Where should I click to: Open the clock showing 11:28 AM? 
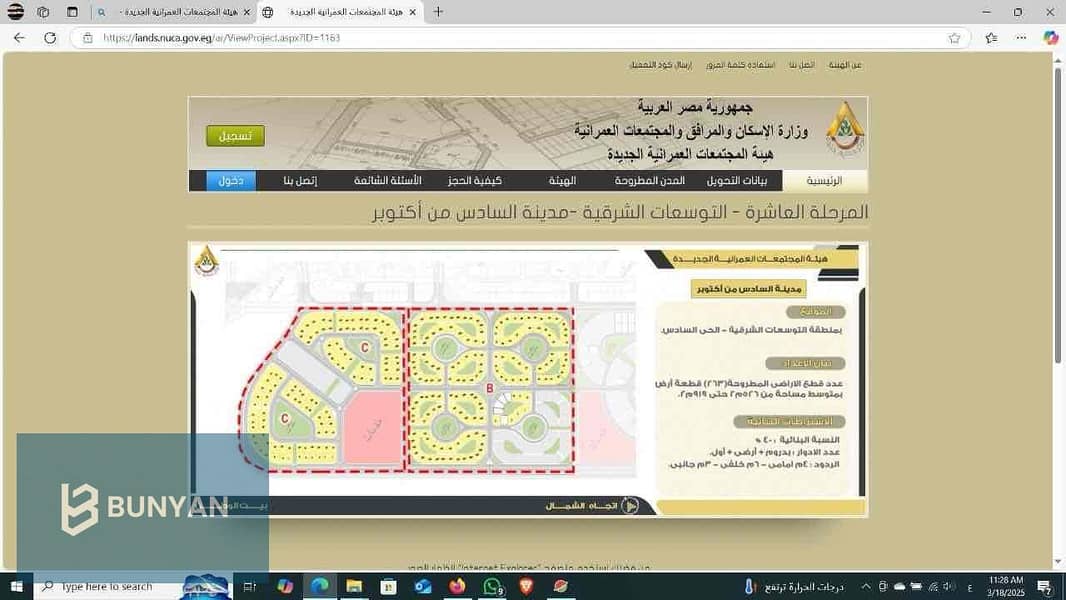pyautogui.click(x=1006, y=586)
